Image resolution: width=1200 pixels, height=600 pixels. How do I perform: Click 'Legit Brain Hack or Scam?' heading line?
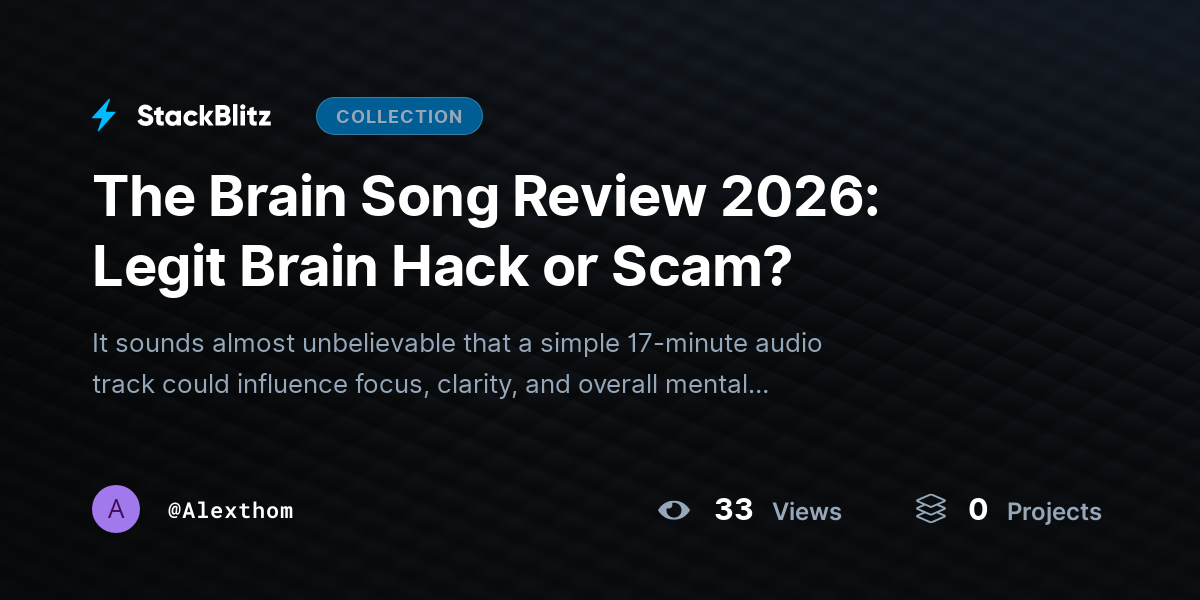pos(442,267)
